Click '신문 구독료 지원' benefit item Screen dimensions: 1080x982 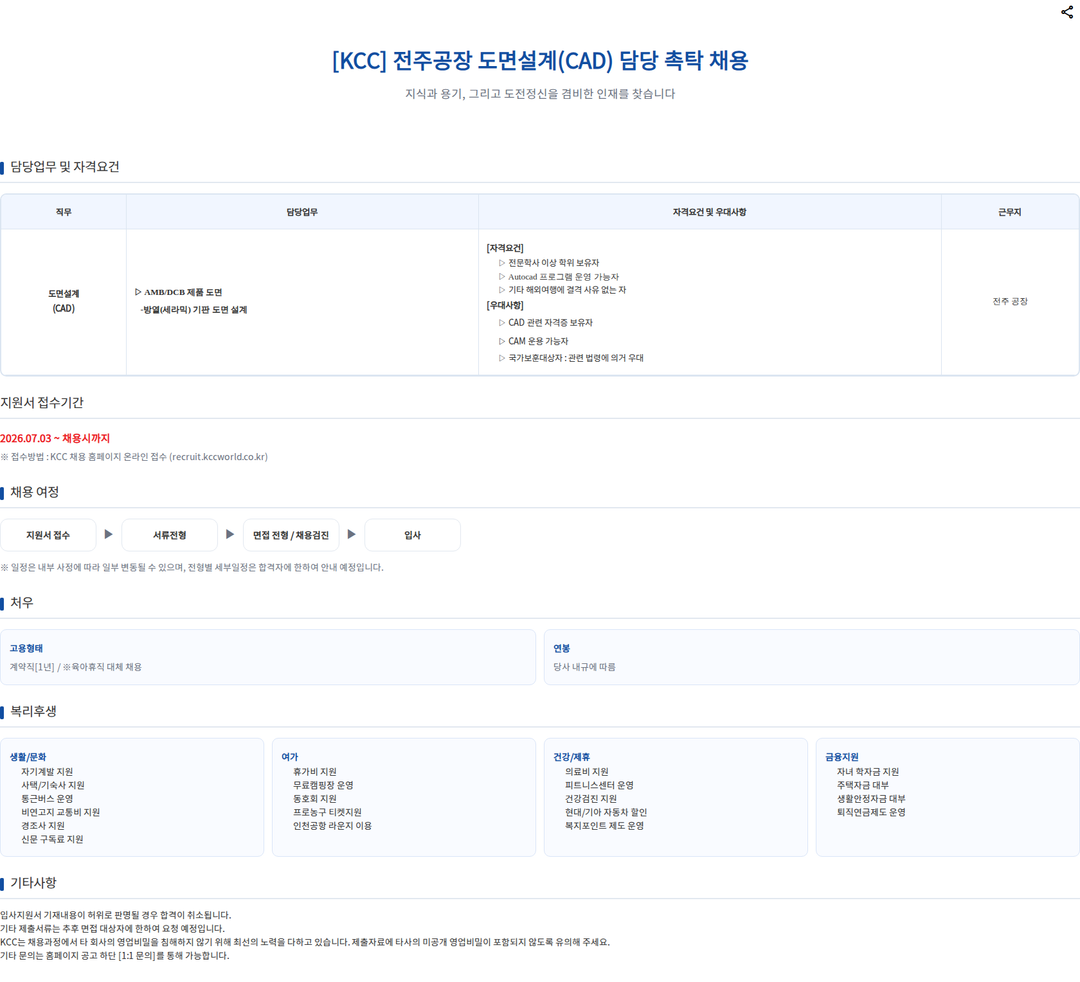point(52,839)
